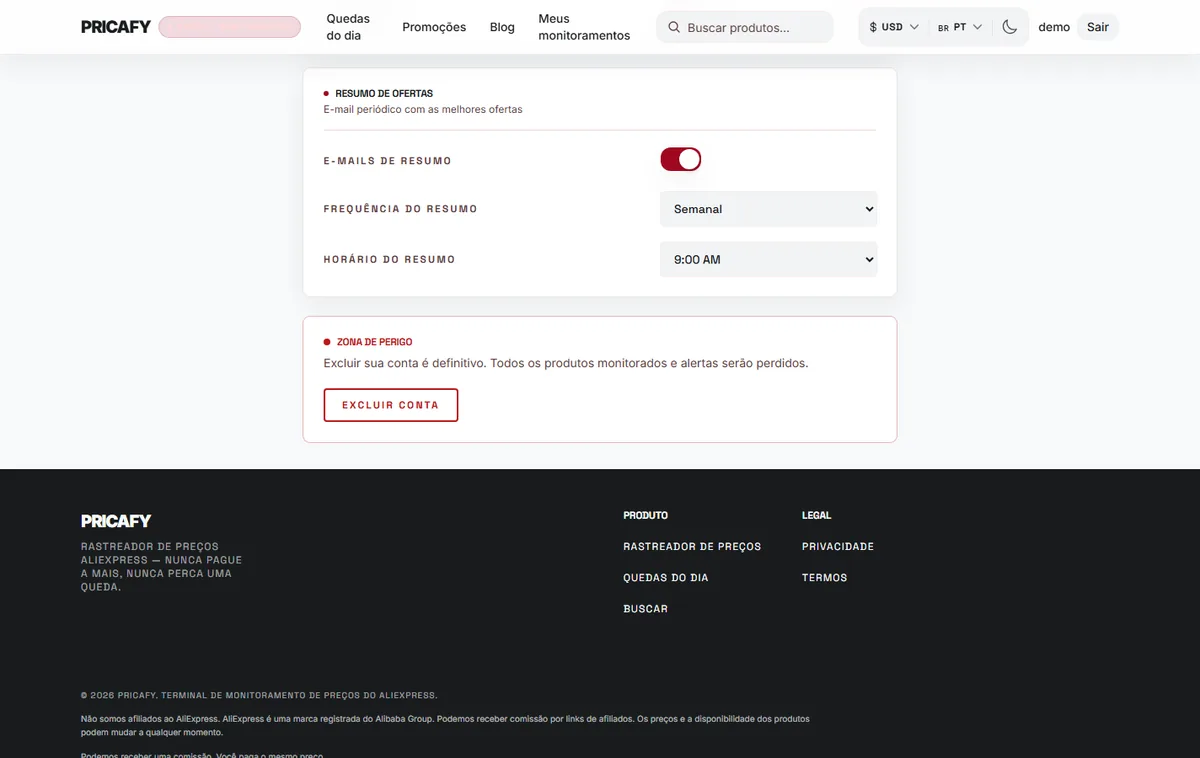Click the footer PRICAFY logo

(116, 521)
